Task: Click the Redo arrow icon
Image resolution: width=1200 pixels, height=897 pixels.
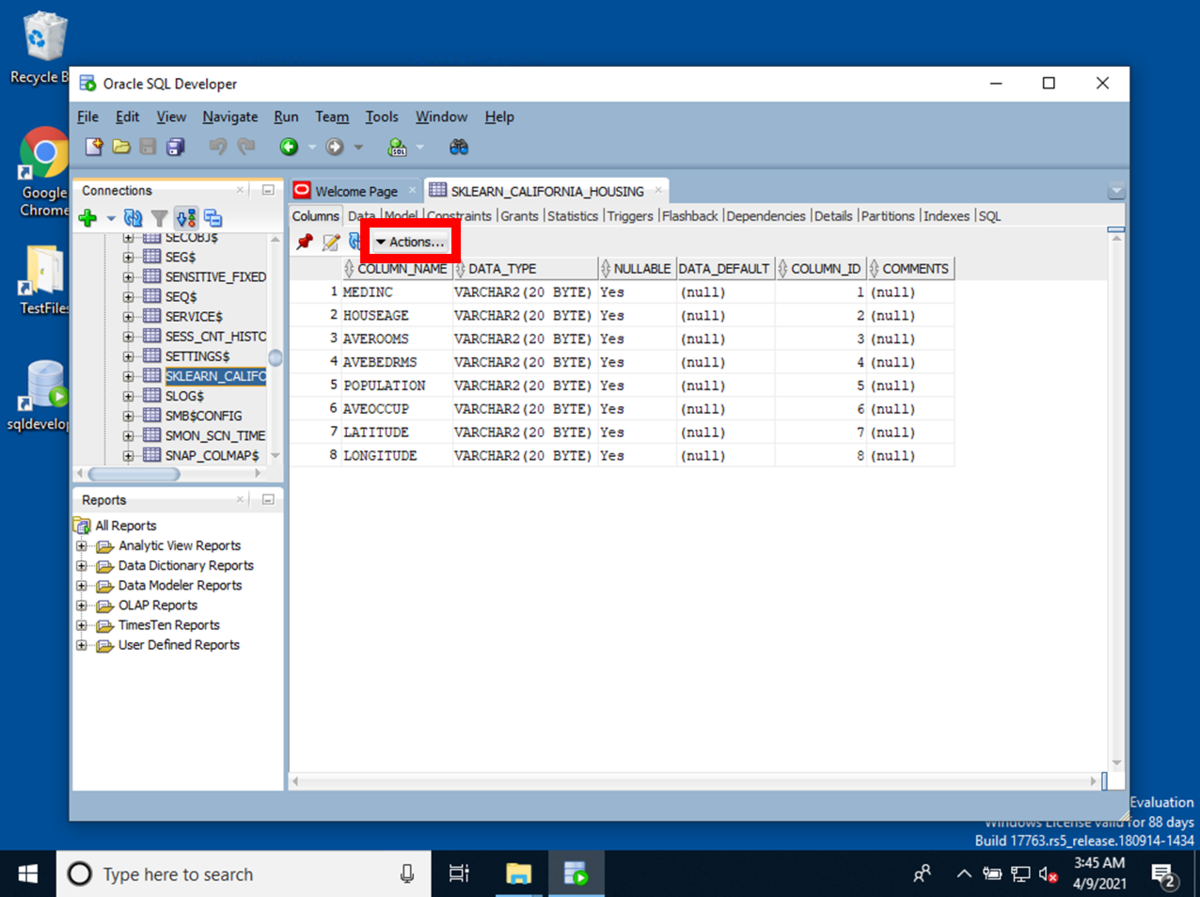Action: tap(245, 147)
